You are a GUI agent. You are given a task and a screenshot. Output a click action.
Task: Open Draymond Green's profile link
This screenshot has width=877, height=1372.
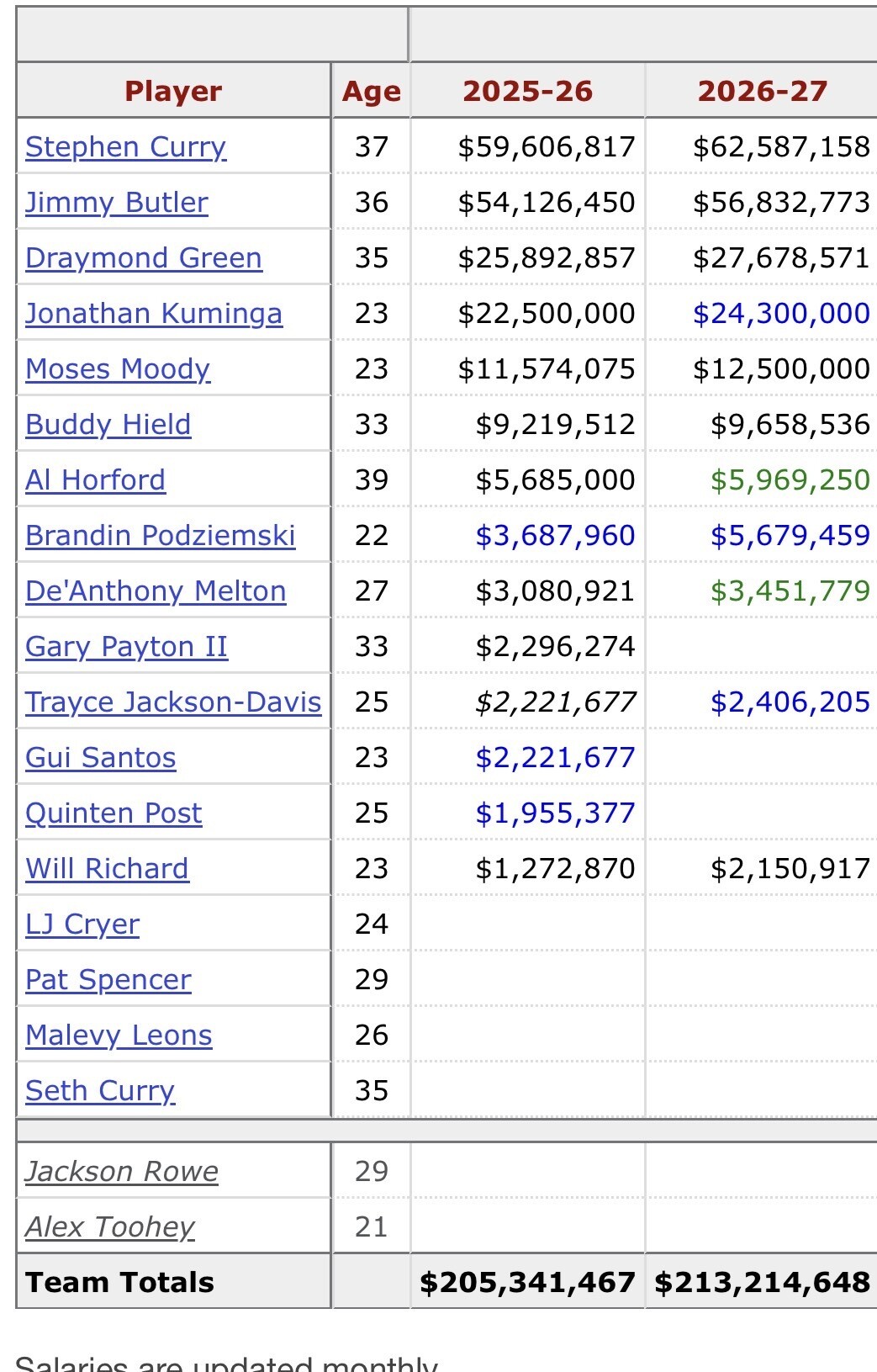pos(144,257)
